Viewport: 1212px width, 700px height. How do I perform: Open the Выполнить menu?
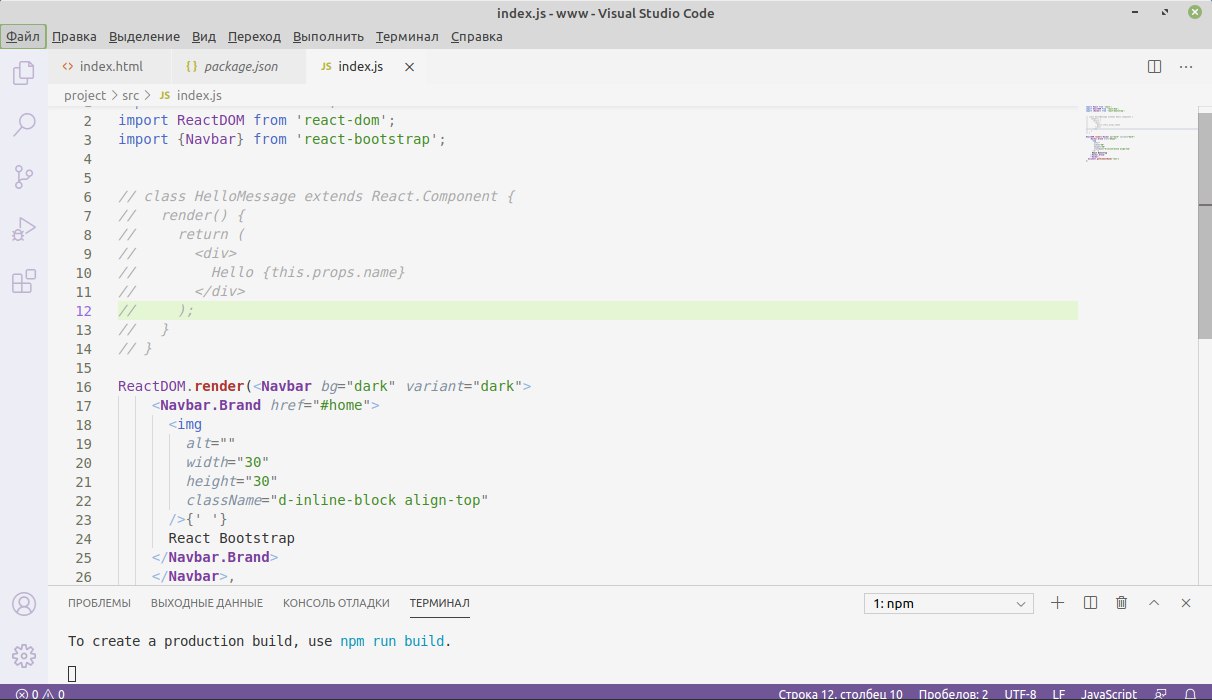click(x=328, y=37)
